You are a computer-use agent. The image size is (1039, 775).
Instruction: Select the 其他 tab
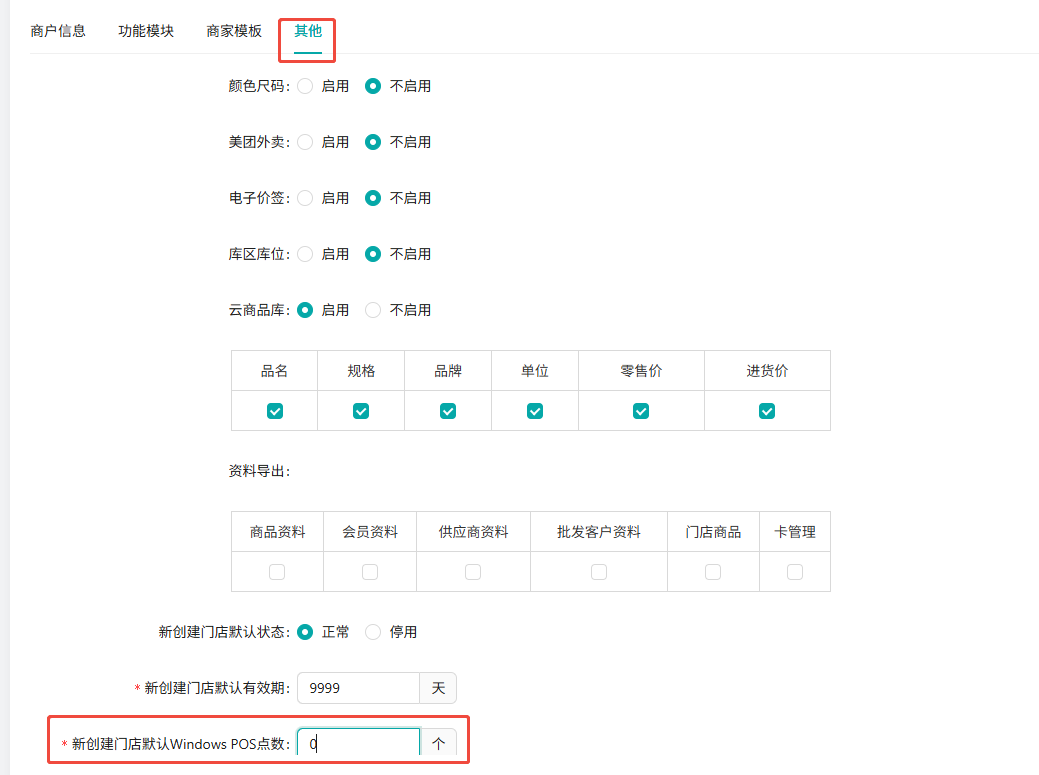click(x=308, y=31)
